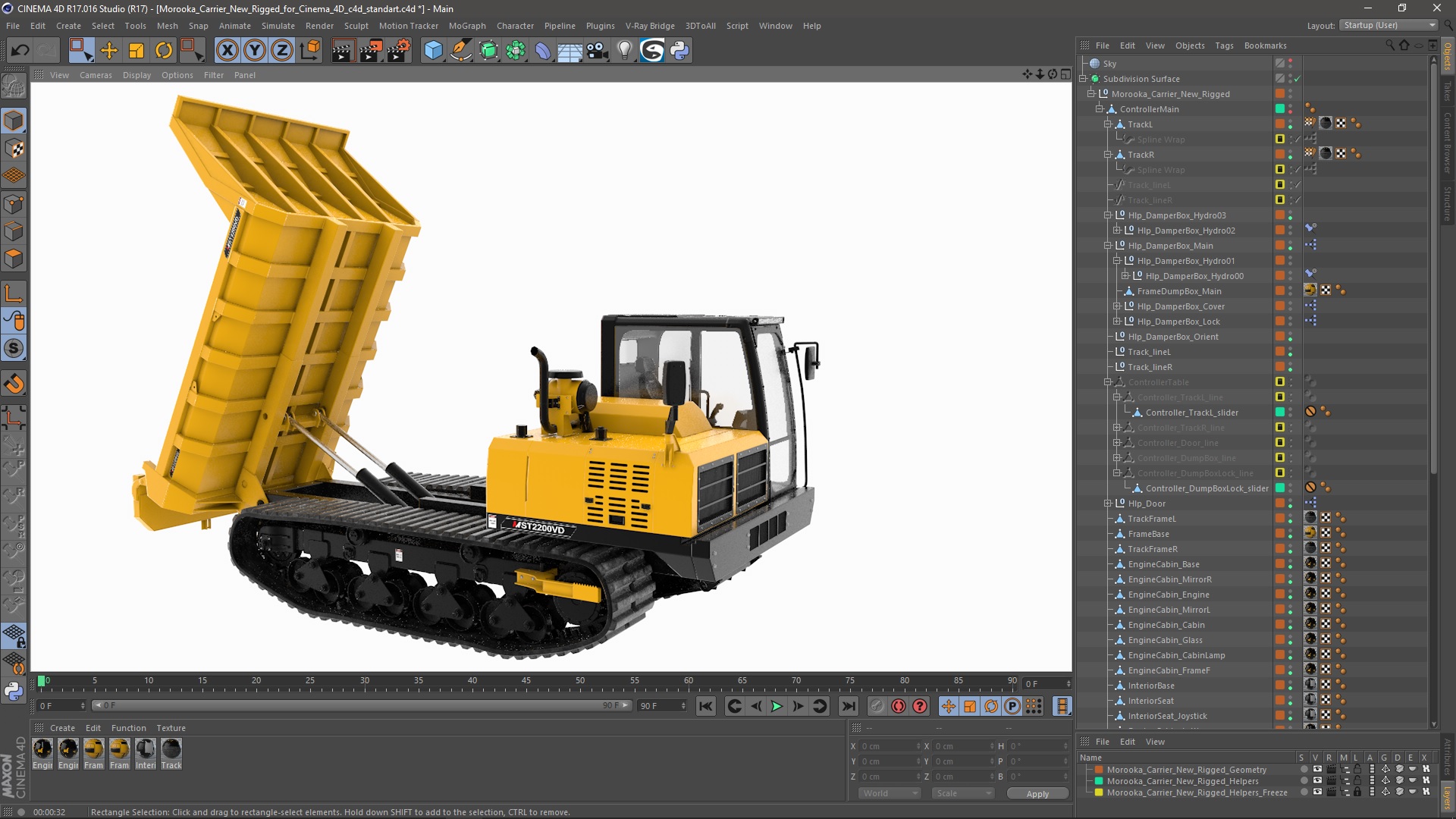Play animation forward
The height and width of the screenshot is (819, 1456).
coord(777,706)
